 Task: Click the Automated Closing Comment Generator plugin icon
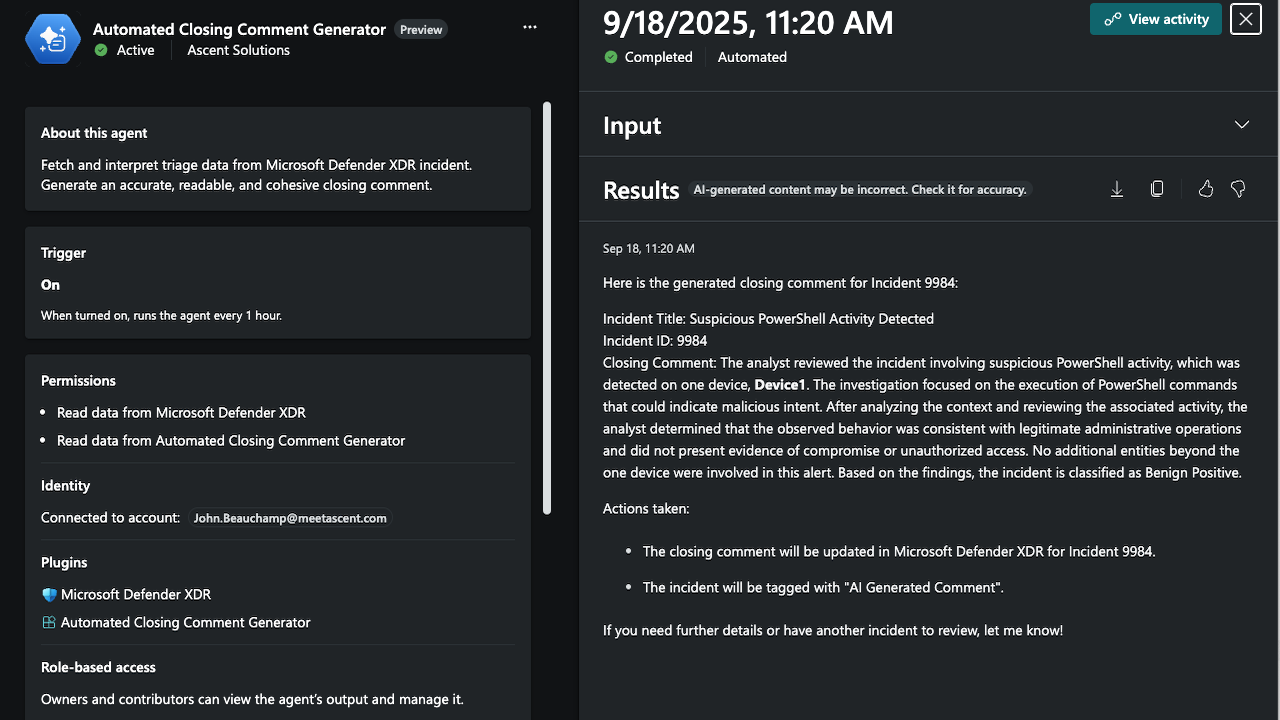[49, 623]
